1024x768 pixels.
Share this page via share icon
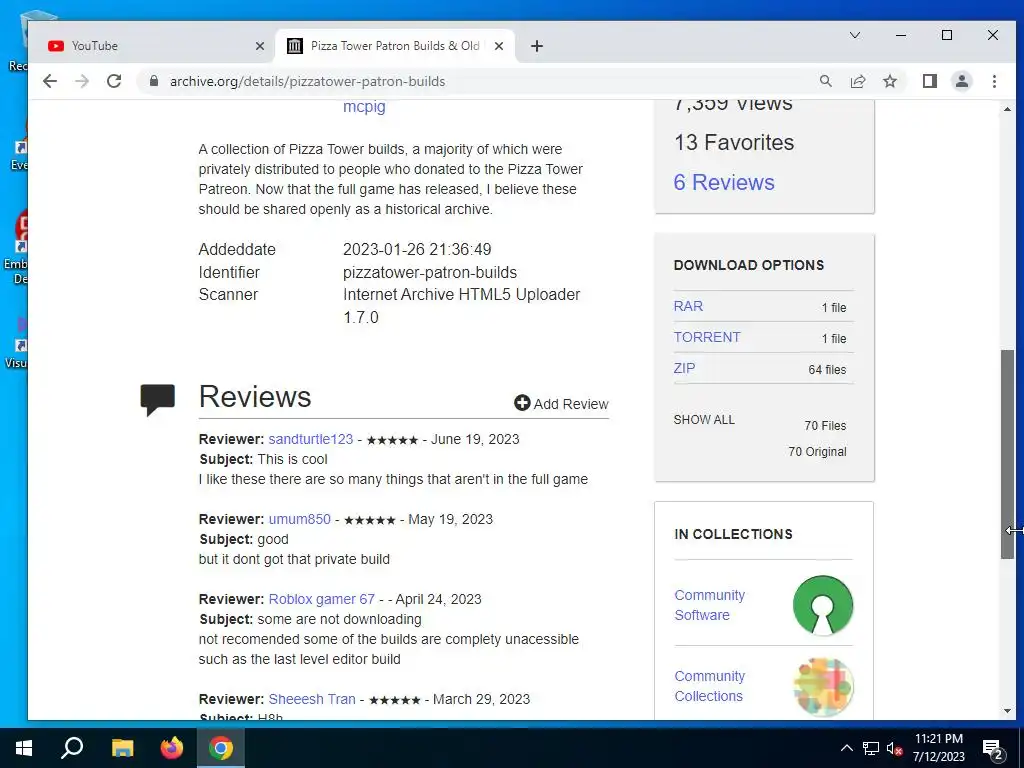pyautogui.click(x=857, y=81)
